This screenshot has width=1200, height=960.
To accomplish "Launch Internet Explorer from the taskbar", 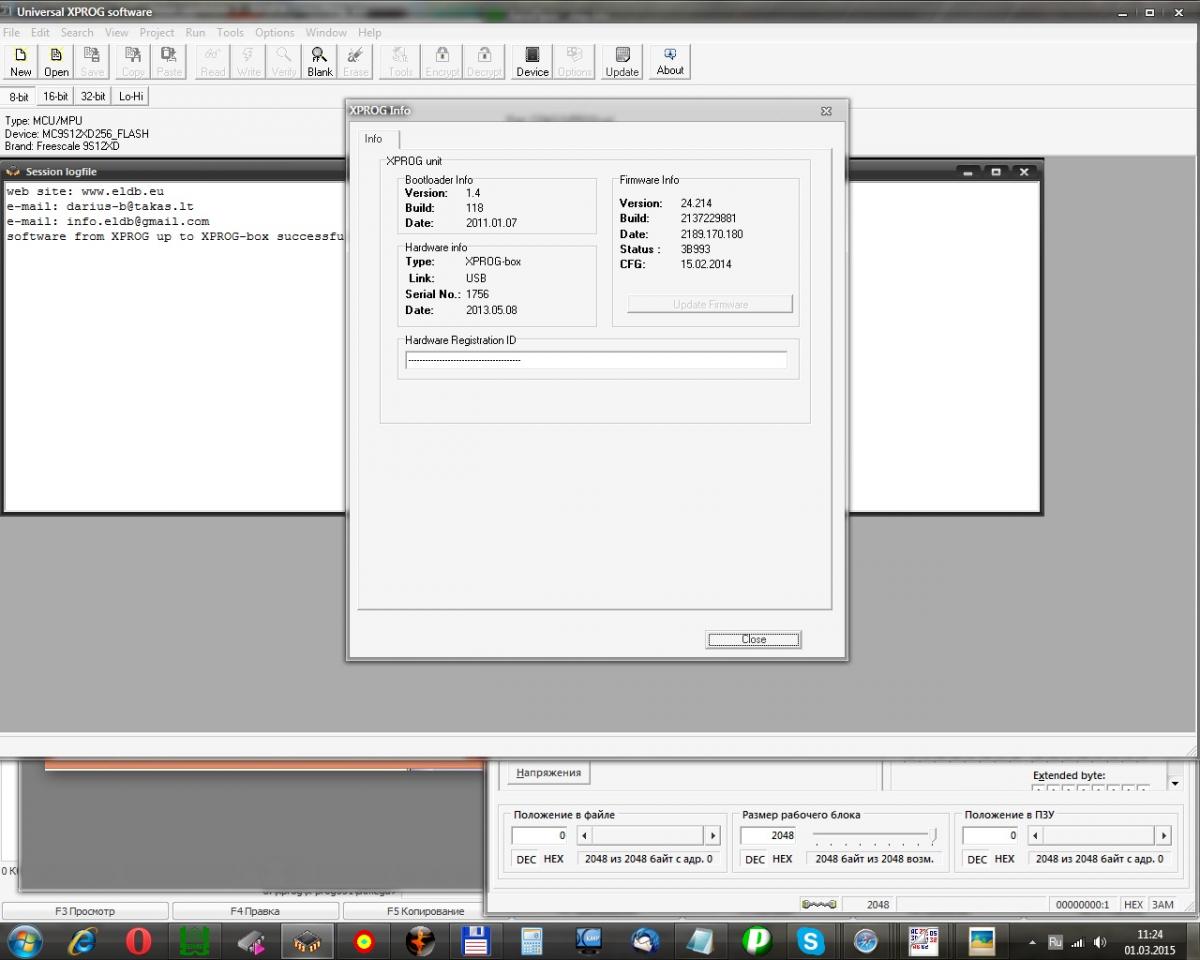I will click(x=83, y=941).
